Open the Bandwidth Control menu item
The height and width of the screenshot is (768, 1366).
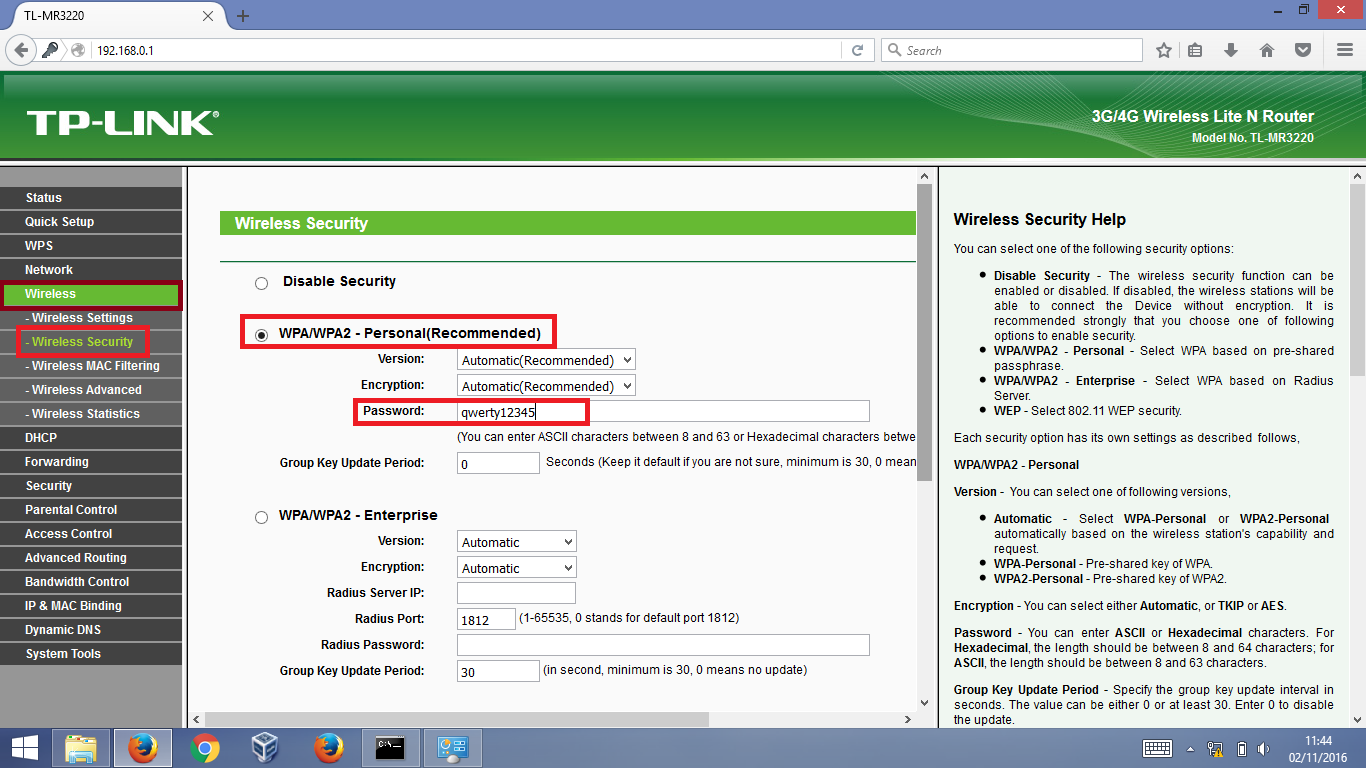(91, 582)
